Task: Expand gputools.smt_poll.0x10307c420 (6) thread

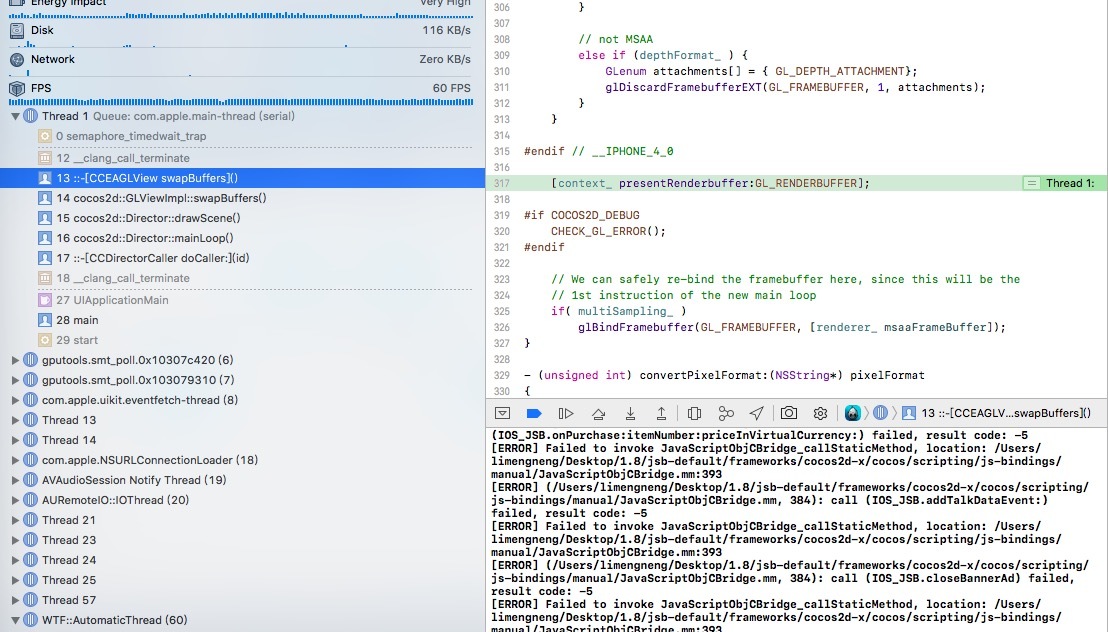Action: click(x=15, y=360)
